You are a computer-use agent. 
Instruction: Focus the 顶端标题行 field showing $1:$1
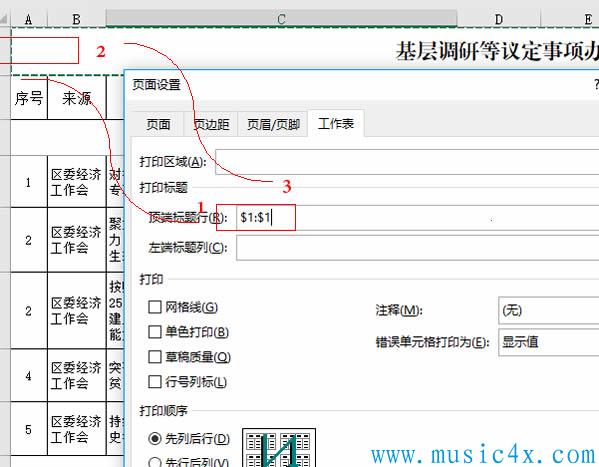417,218
